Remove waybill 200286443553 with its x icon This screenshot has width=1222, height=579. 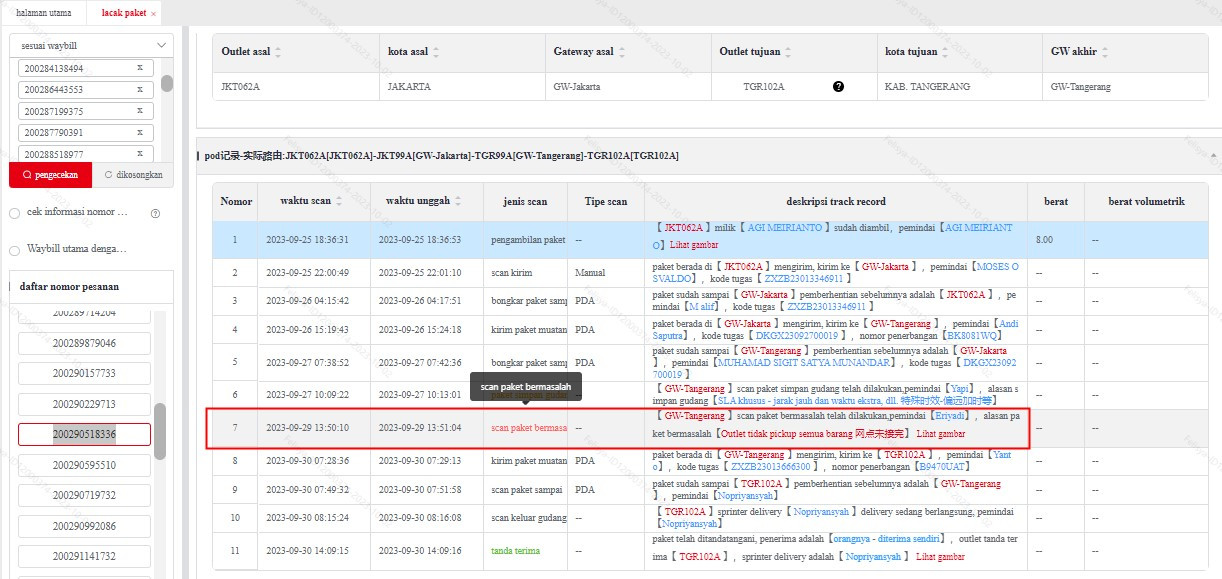coord(140,89)
